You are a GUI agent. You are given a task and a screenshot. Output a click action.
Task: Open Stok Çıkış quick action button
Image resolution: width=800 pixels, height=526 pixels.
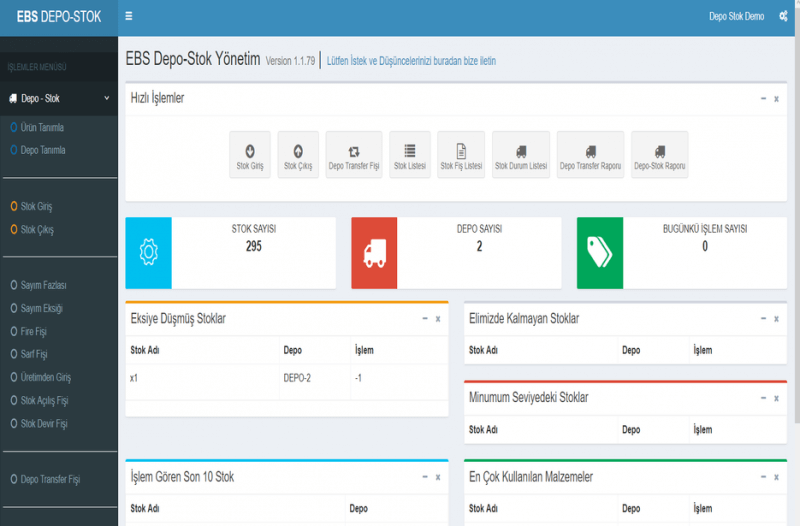coord(298,155)
